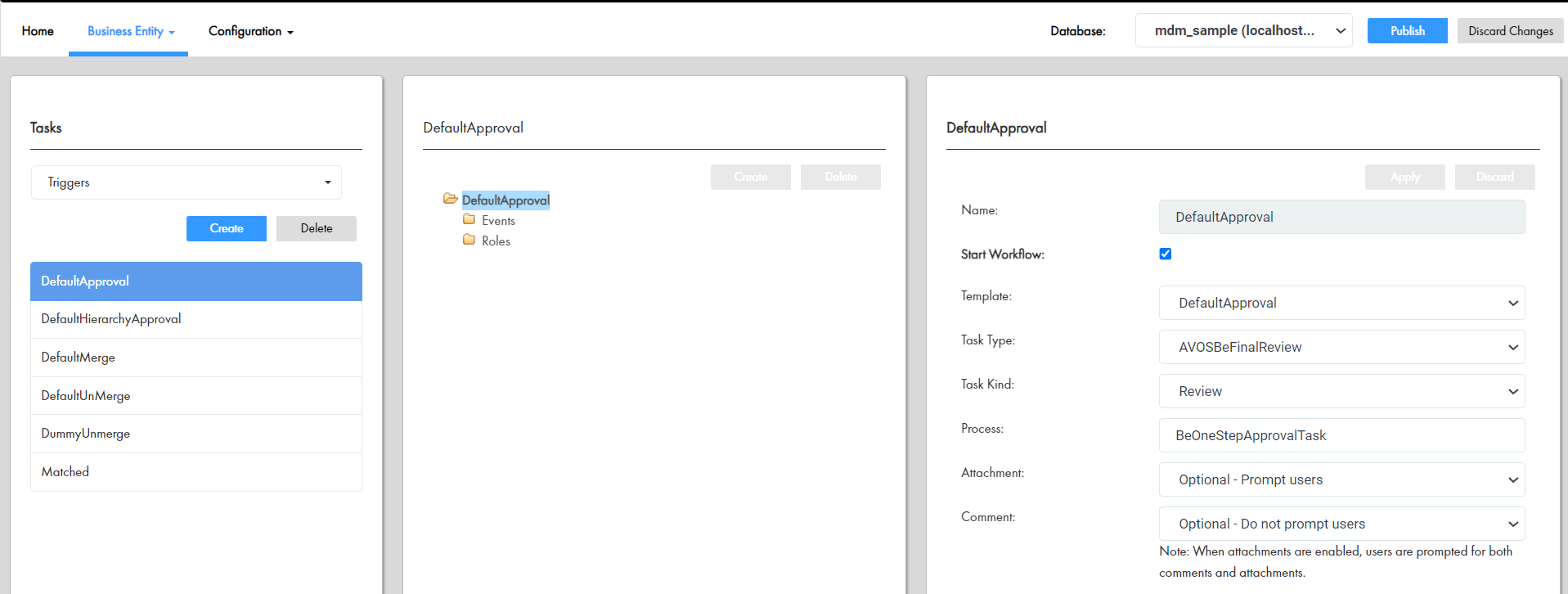The height and width of the screenshot is (594, 1568).
Task: Toggle the Start Workflow checkbox
Action: (1166, 254)
